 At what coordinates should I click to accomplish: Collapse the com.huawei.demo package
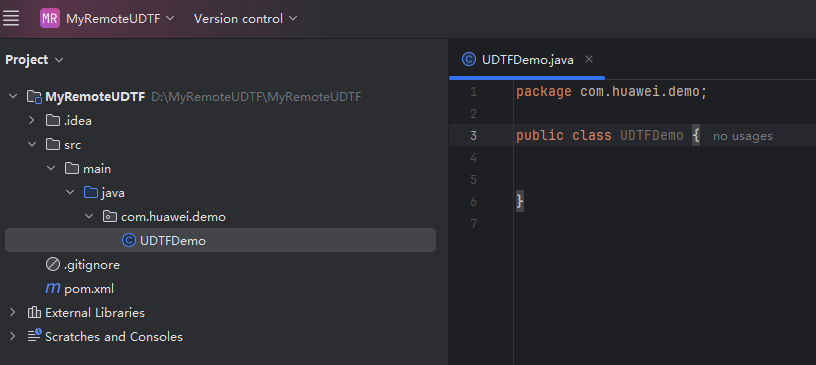pos(89,217)
